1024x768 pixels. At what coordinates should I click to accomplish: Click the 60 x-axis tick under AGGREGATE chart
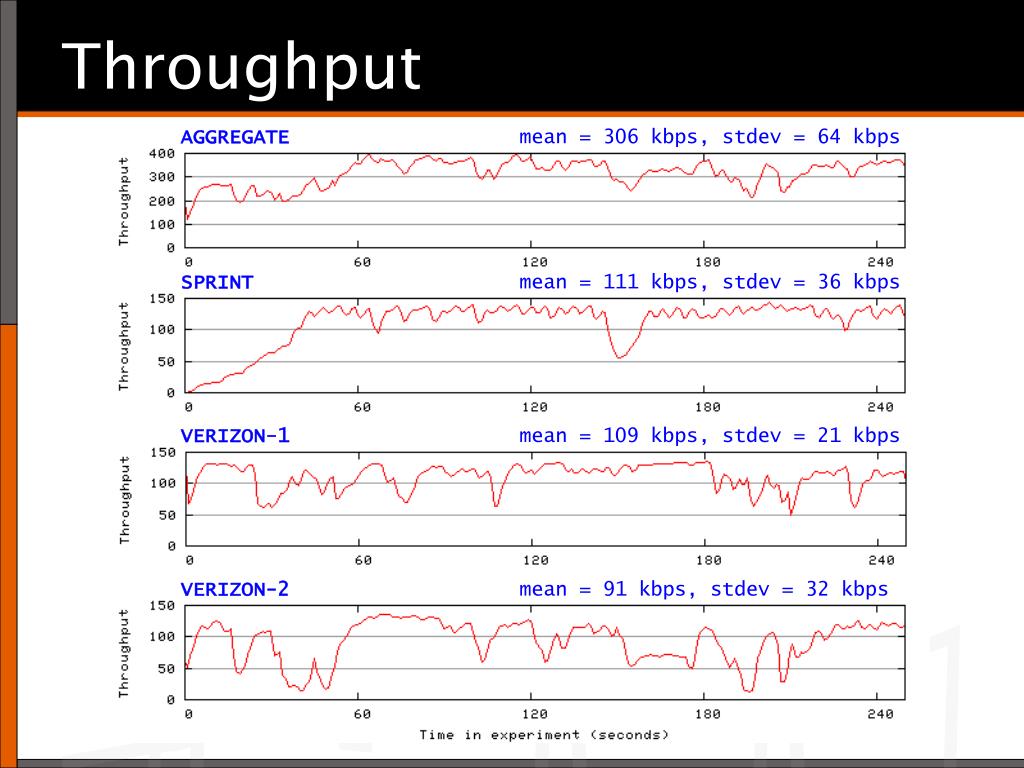pyautogui.click(x=362, y=262)
